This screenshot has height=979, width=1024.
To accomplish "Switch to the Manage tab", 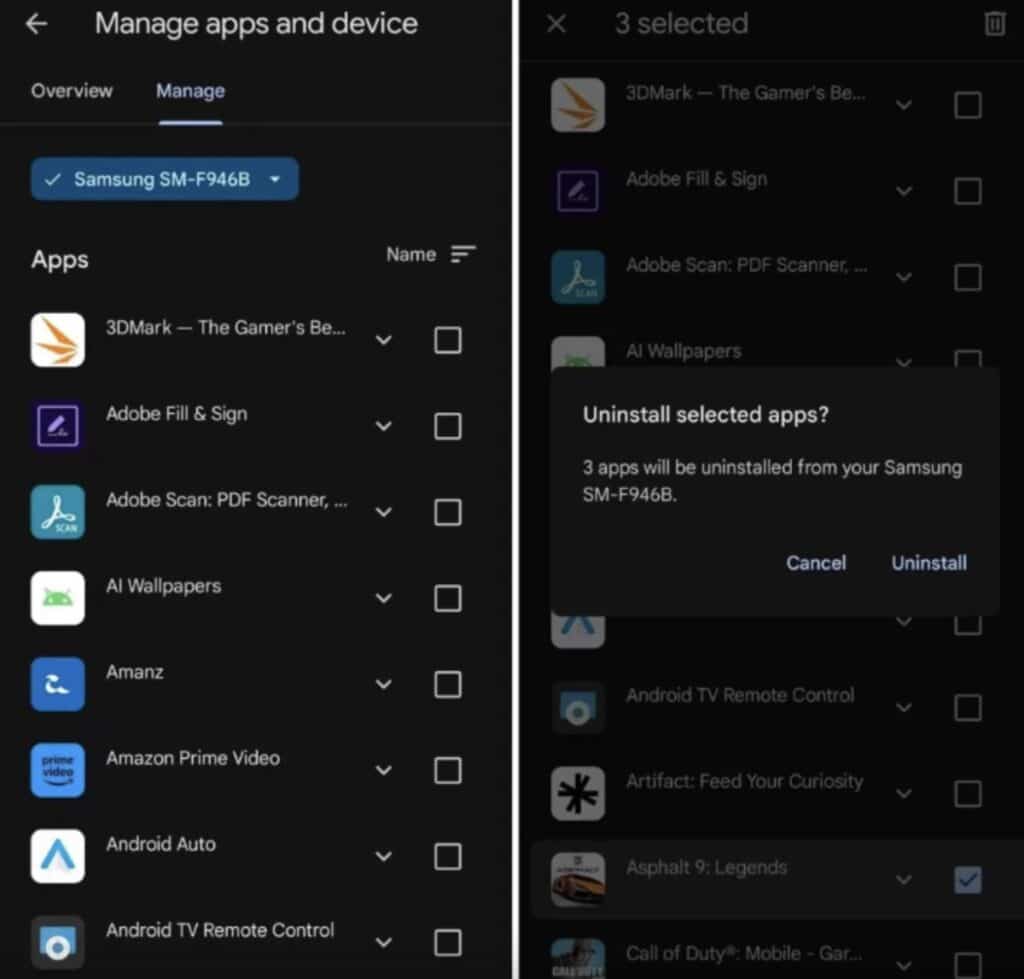I will pos(190,91).
